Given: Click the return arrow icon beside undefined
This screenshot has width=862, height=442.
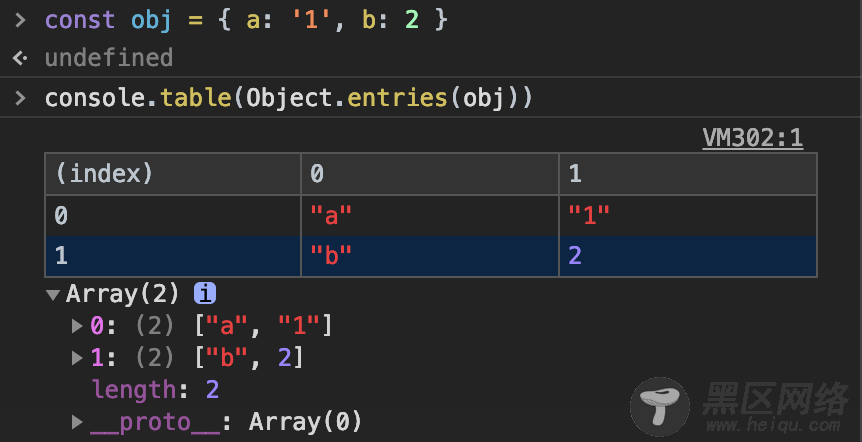Looking at the screenshot, I should (x=20, y=58).
